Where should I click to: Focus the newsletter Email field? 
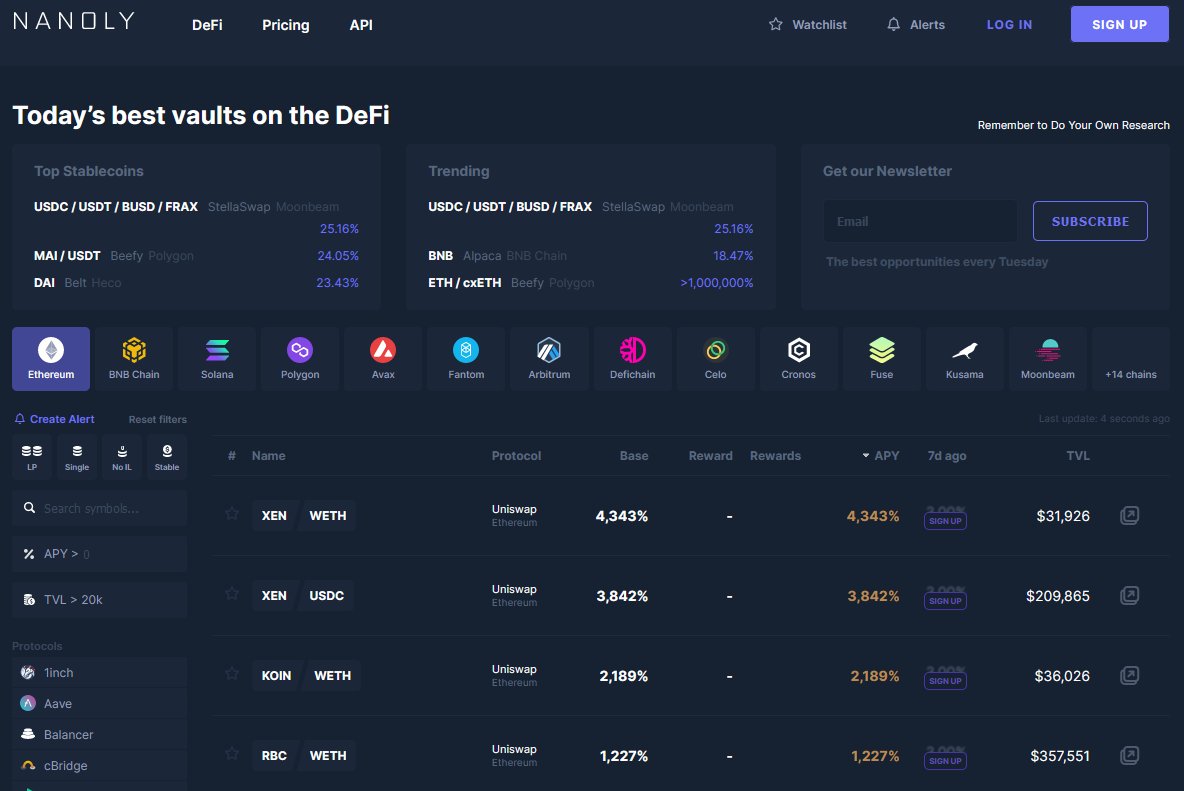point(920,221)
